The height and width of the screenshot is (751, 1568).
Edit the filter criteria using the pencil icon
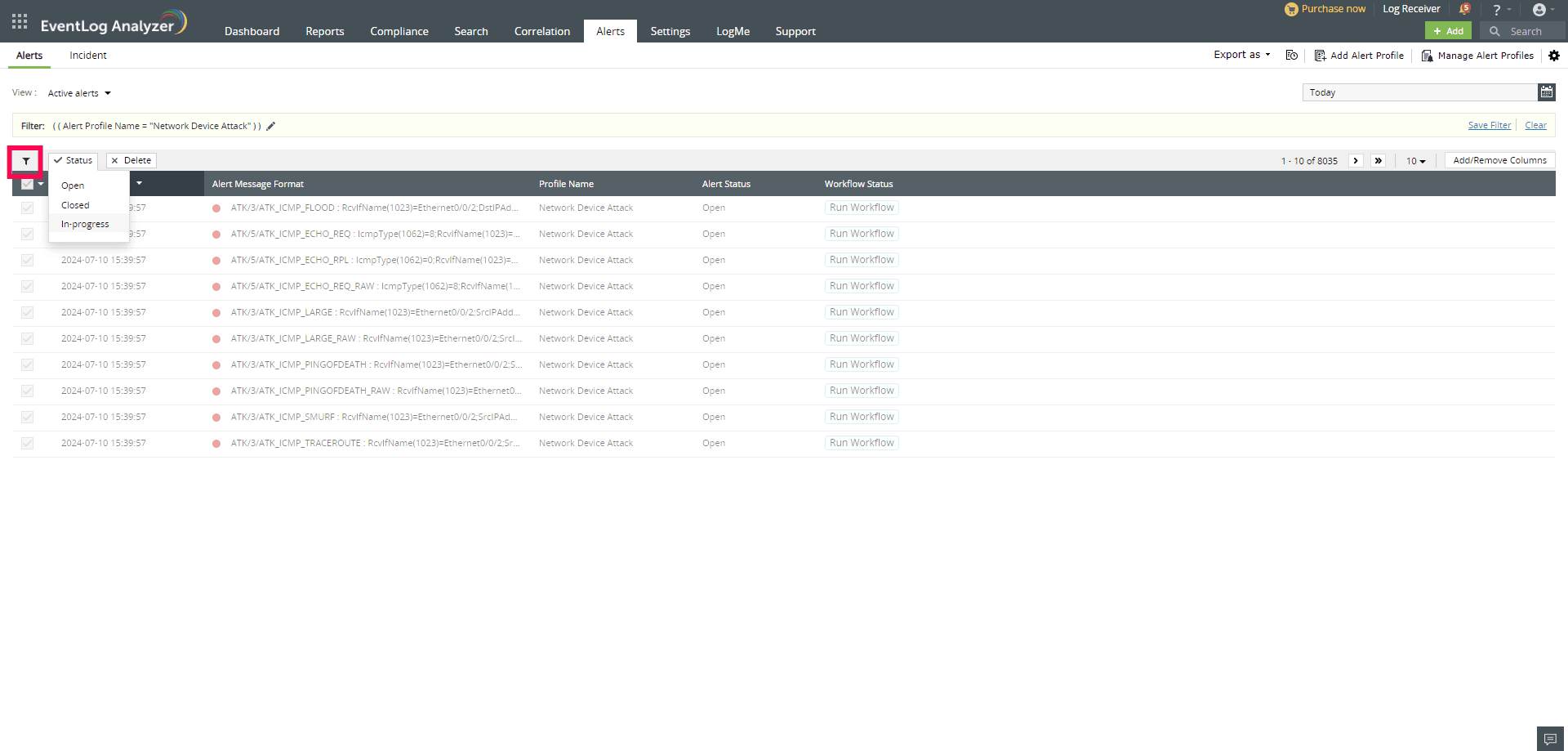click(x=270, y=126)
